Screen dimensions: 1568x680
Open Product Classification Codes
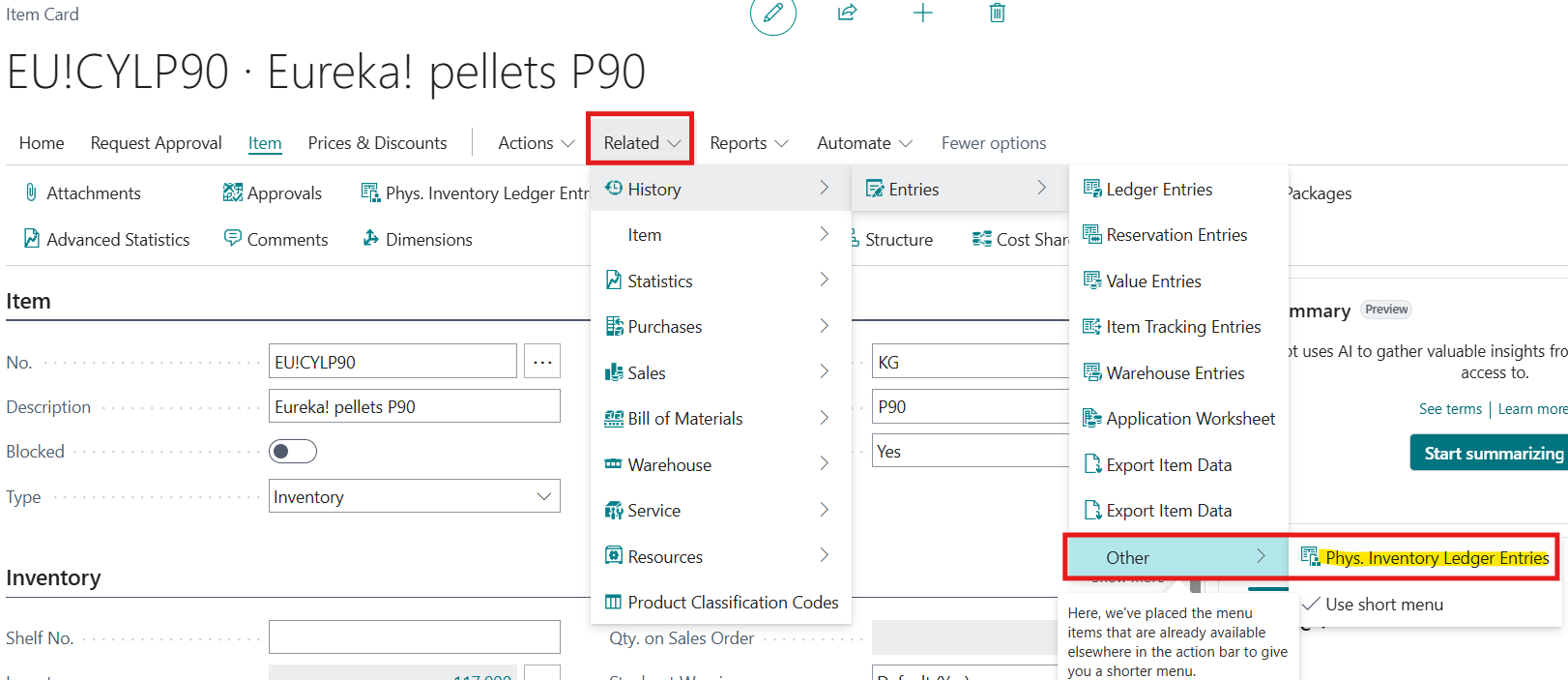[720, 603]
